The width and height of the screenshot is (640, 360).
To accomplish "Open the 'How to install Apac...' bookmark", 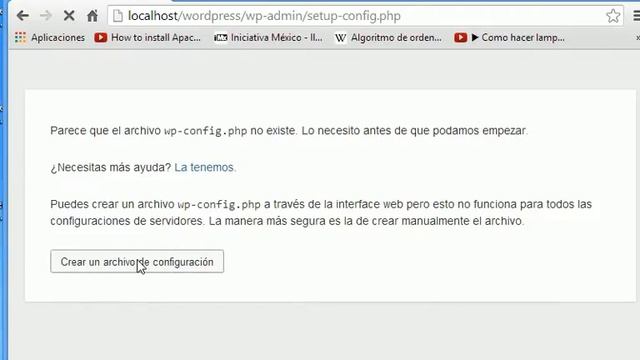I will [148, 38].
